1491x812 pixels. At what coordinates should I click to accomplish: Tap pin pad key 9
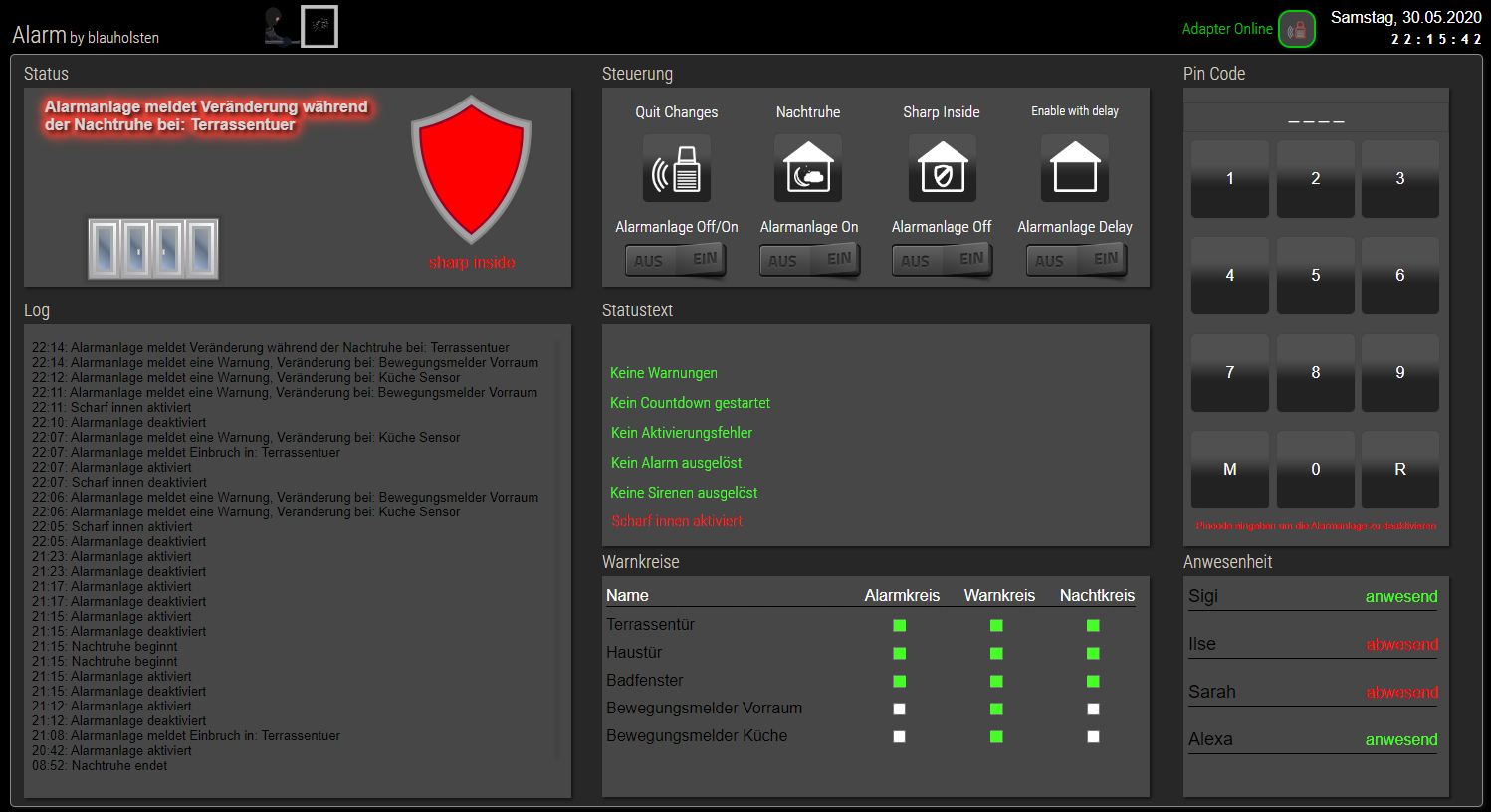(x=1400, y=373)
